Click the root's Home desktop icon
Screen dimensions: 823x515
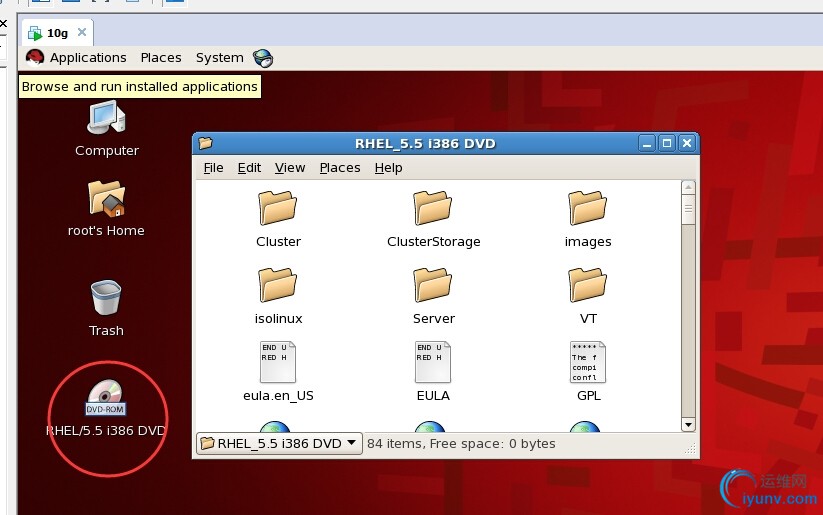(107, 198)
